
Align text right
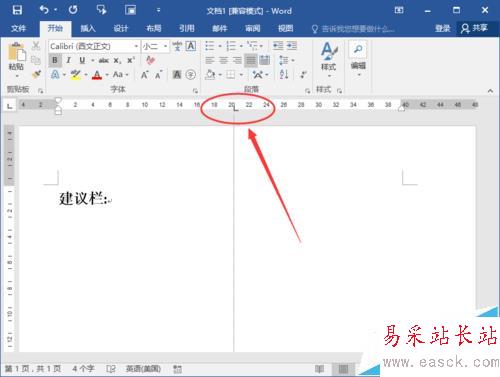point(237,60)
